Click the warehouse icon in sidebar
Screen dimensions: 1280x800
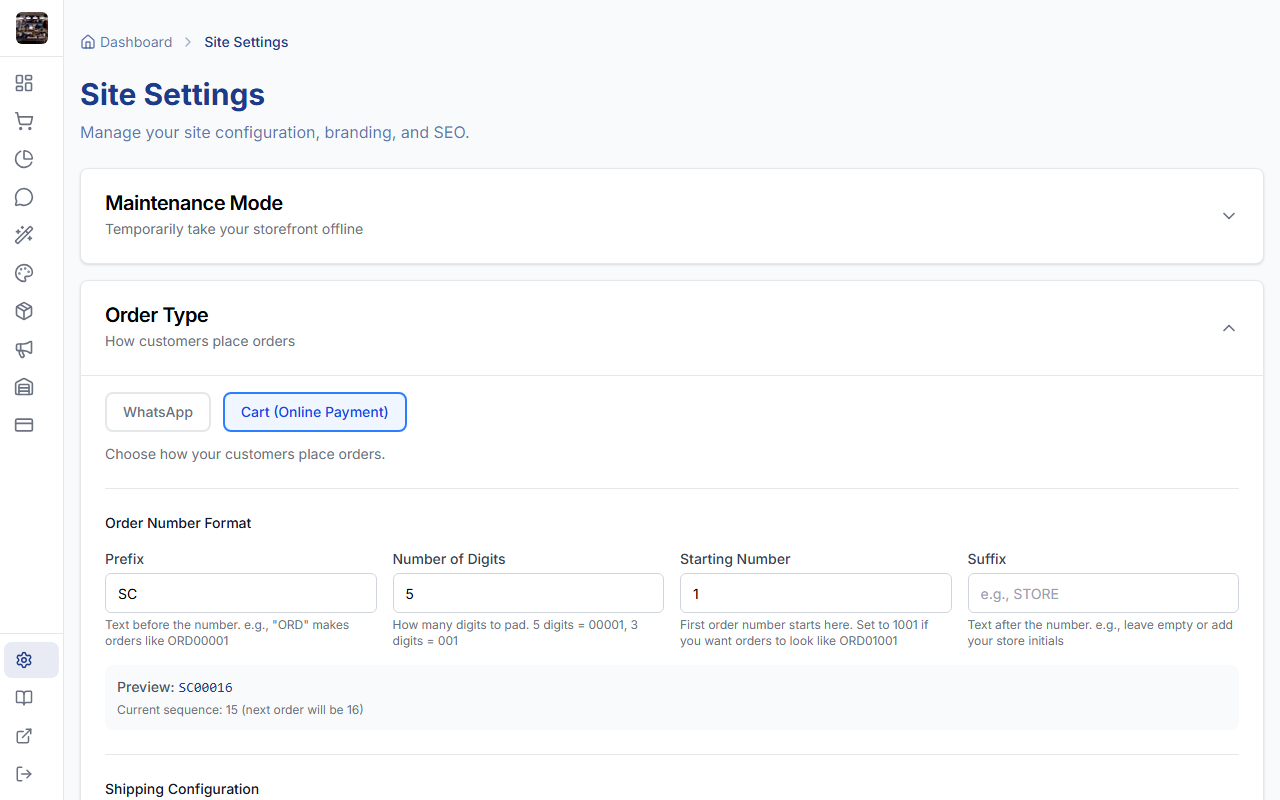24,387
